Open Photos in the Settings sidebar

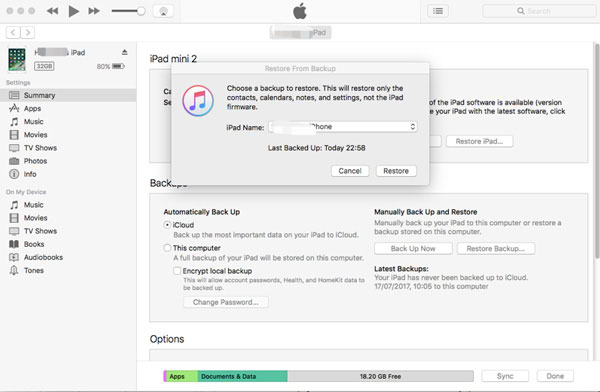pyautogui.click(x=68, y=161)
